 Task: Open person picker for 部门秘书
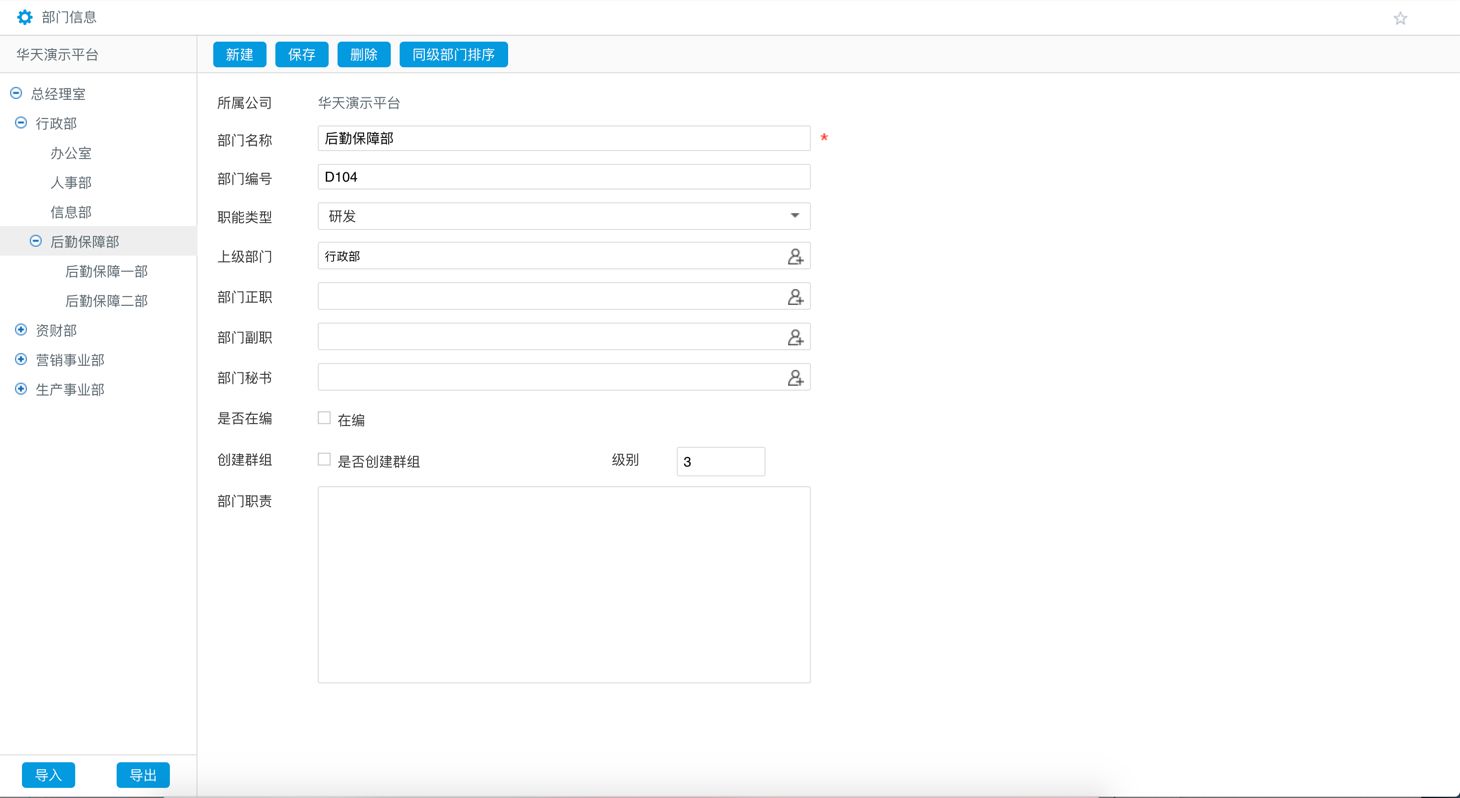[795, 378]
